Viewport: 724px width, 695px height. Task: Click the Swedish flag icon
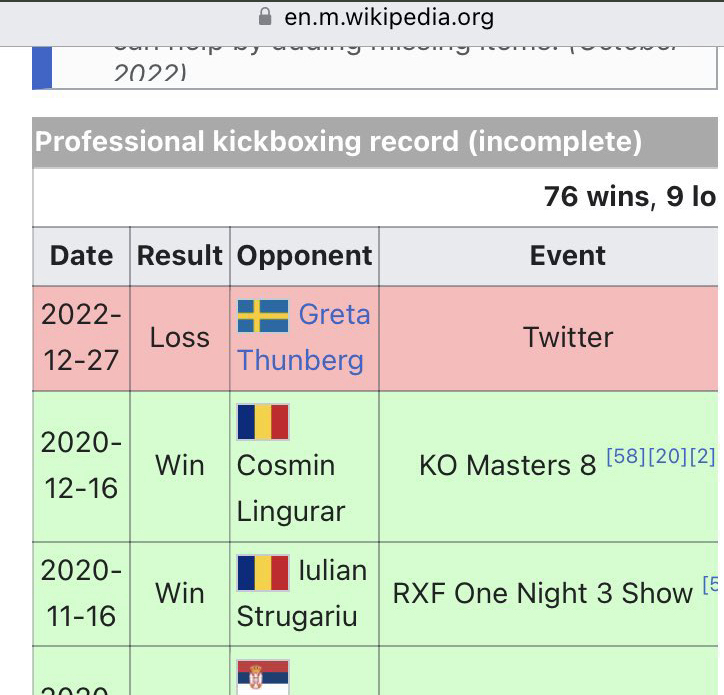coord(263,316)
